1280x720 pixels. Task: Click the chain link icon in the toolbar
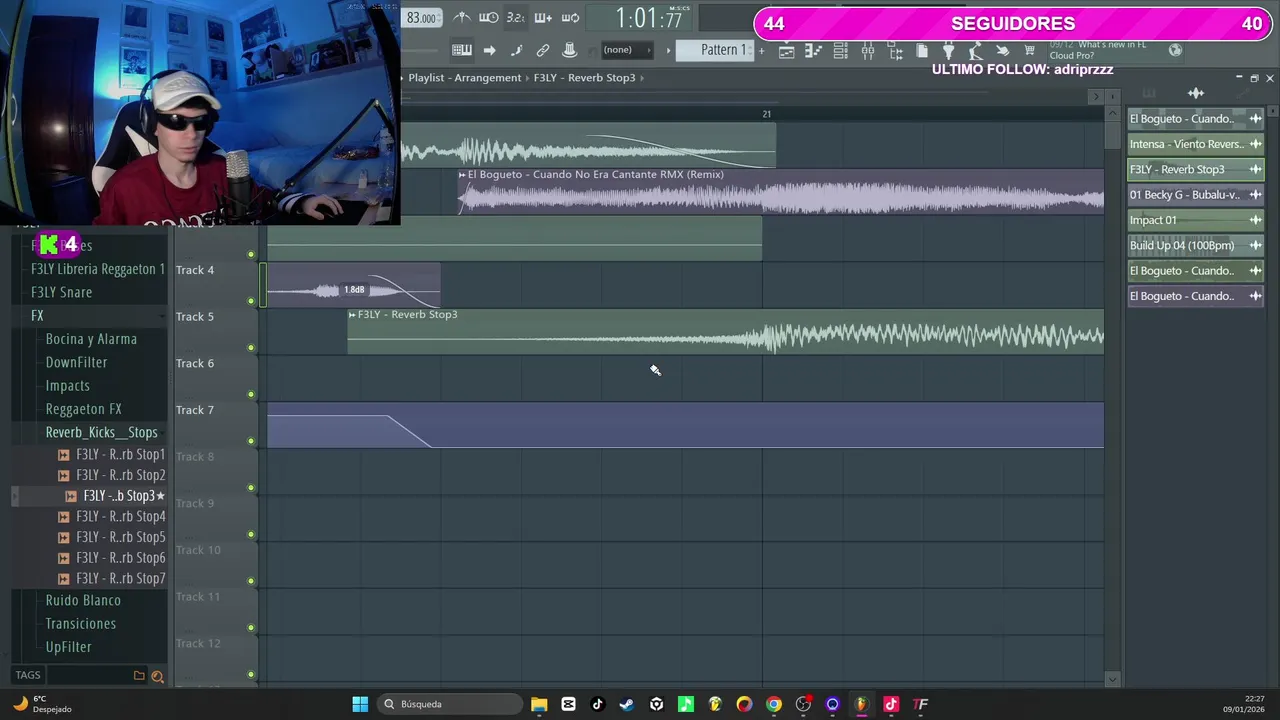point(543,50)
